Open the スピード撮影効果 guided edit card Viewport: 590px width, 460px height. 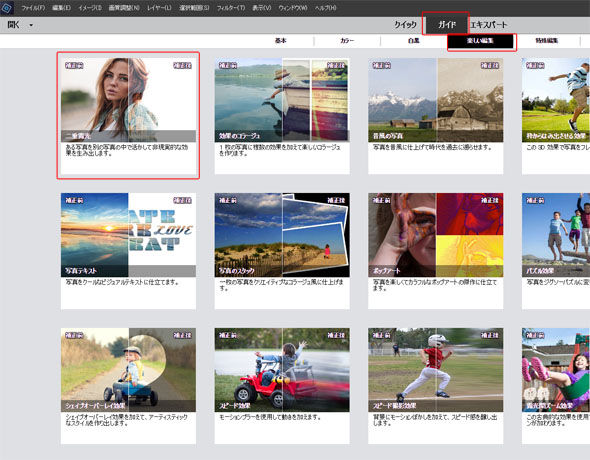pos(435,386)
